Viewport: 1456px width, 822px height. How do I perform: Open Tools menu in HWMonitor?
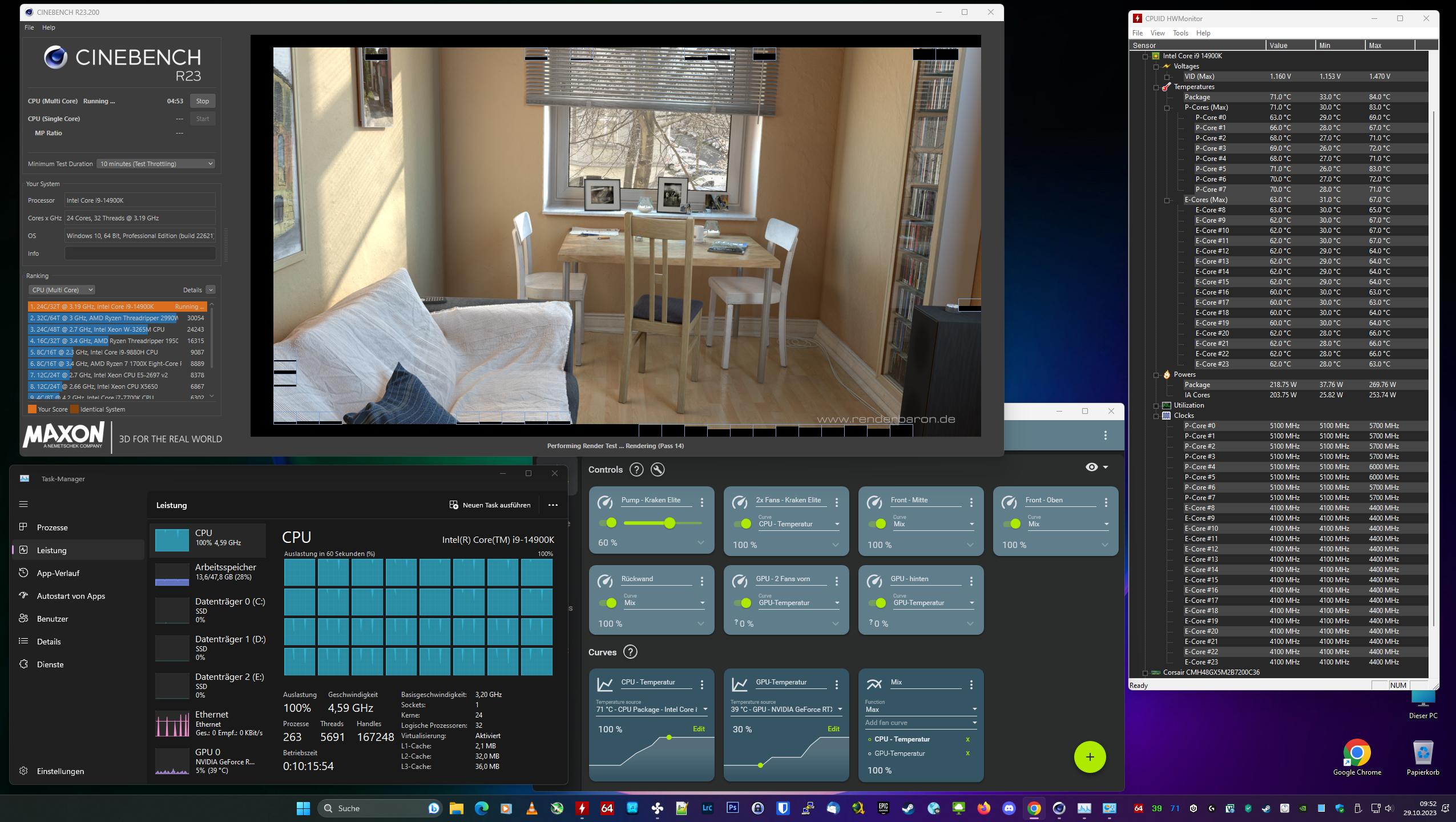(1180, 33)
